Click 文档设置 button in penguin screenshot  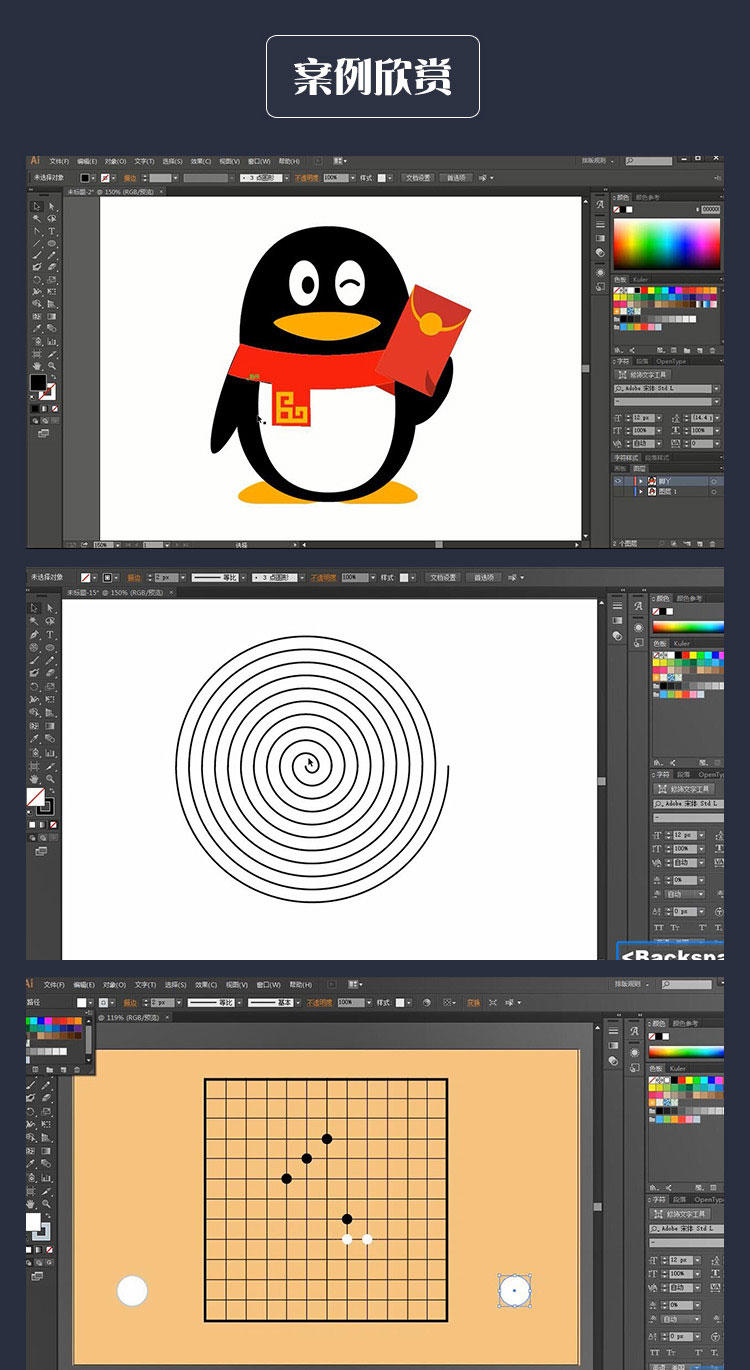click(418, 178)
